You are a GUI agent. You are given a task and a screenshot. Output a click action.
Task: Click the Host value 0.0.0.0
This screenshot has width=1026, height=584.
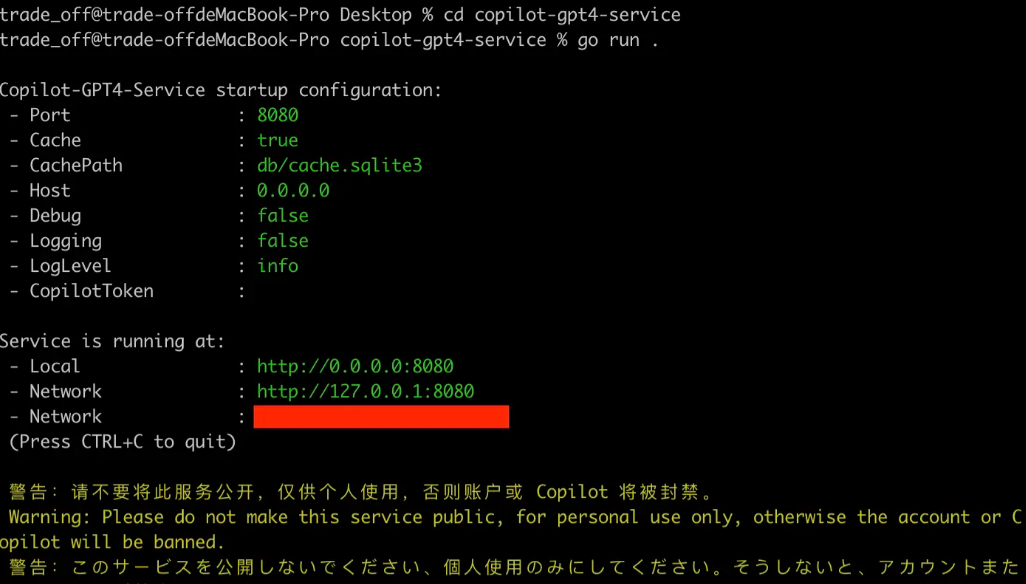293,190
